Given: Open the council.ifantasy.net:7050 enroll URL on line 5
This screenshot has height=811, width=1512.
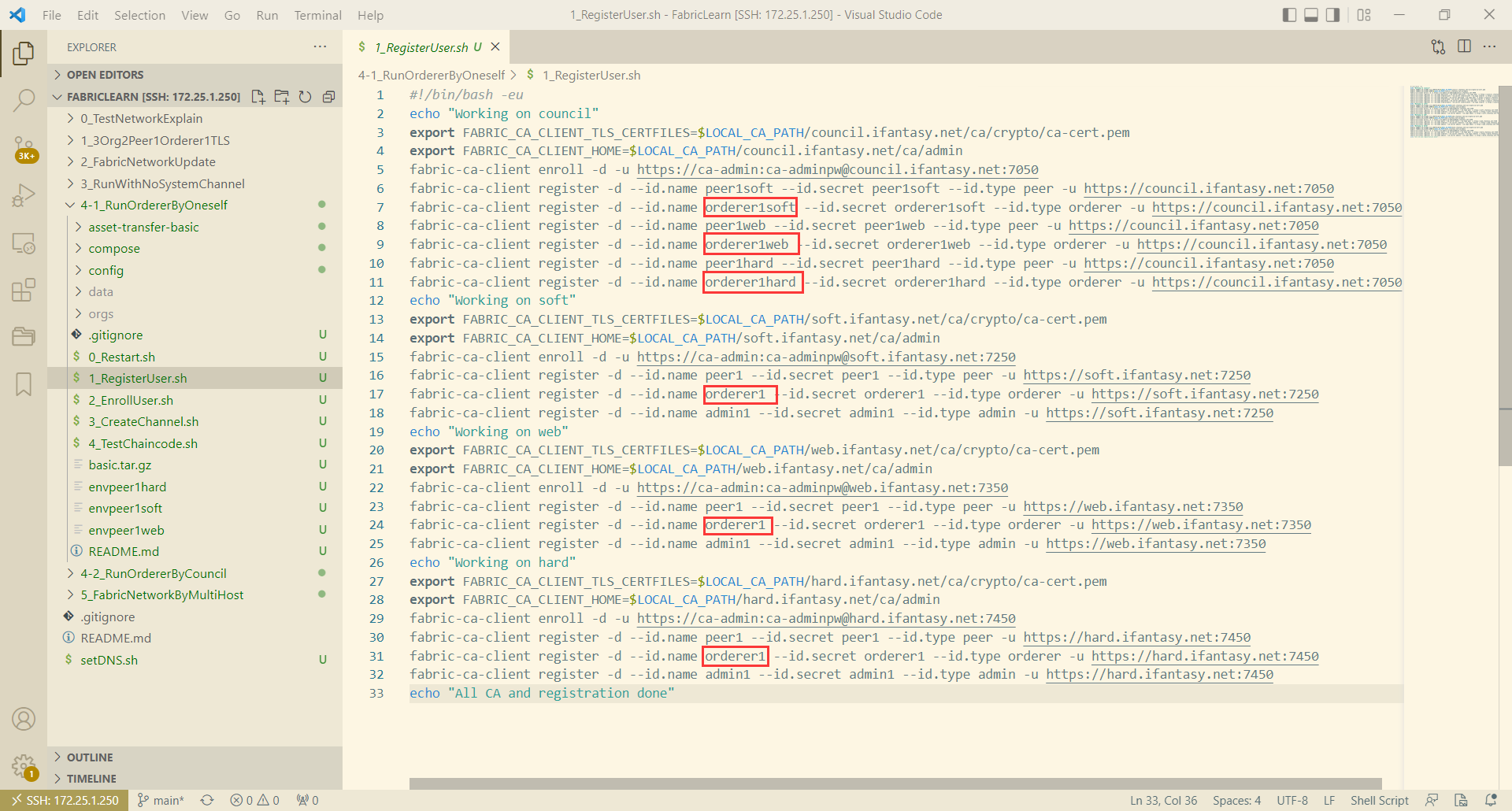Looking at the screenshot, I should (x=837, y=169).
